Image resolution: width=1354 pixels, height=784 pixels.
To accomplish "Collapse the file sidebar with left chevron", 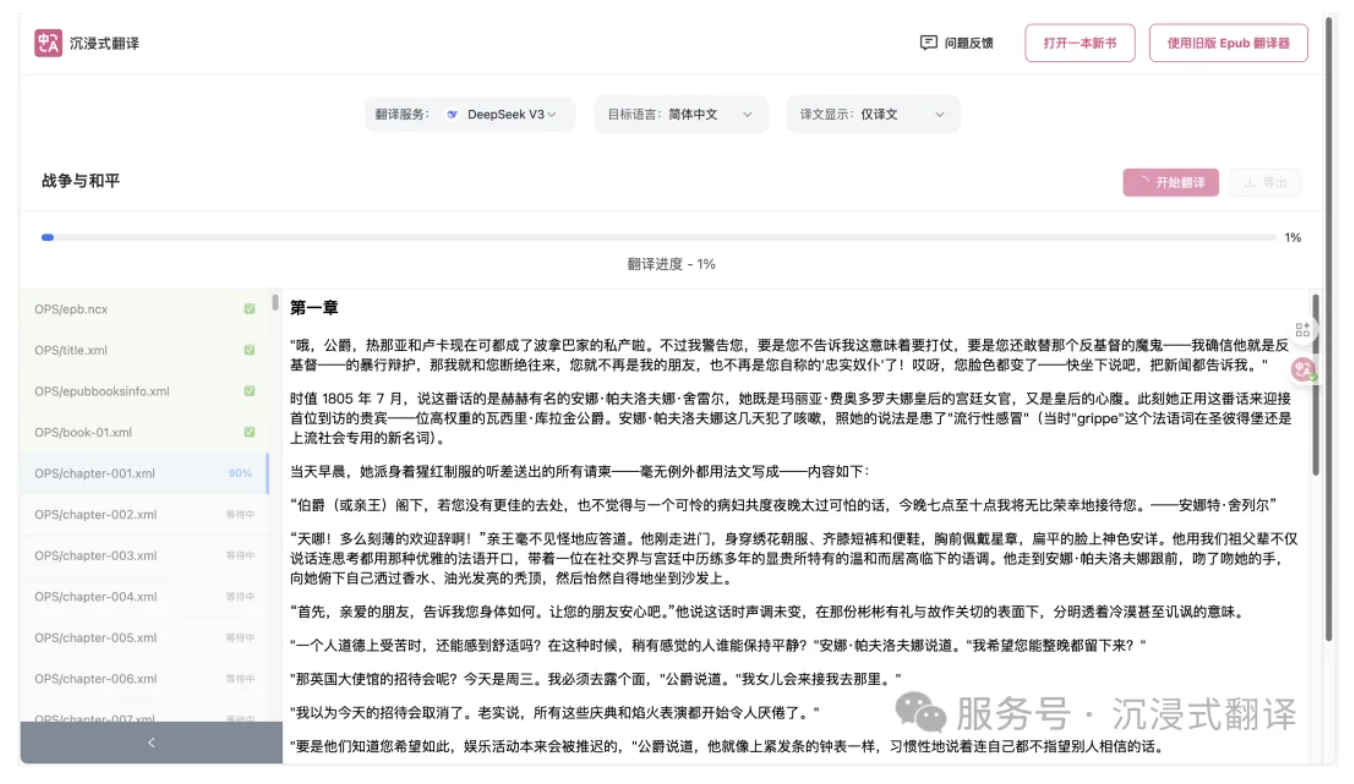I will click(x=151, y=742).
